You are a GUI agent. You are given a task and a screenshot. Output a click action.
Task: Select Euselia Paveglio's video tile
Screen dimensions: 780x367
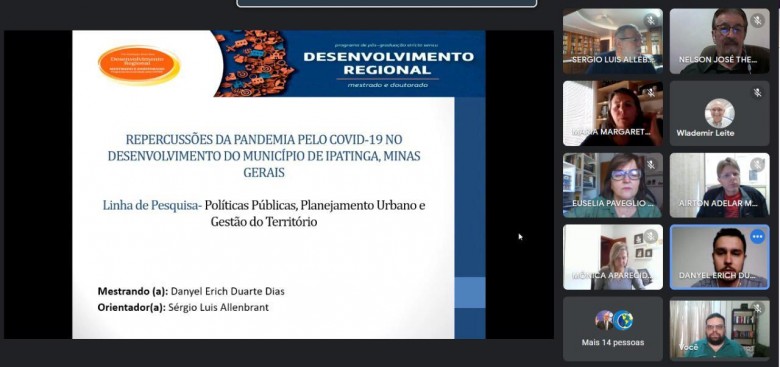point(613,185)
